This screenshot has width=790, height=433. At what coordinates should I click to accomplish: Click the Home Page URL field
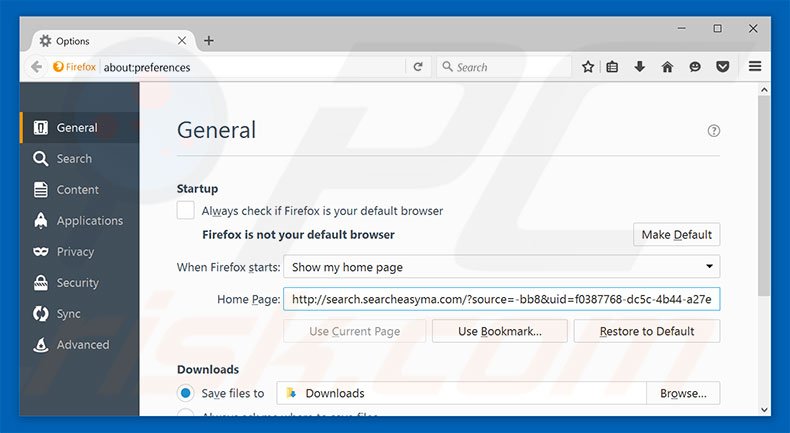tap(501, 299)
